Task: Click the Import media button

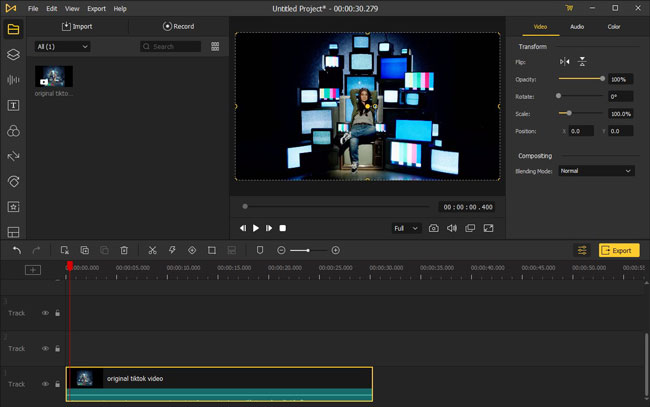Action: point(77,26)
